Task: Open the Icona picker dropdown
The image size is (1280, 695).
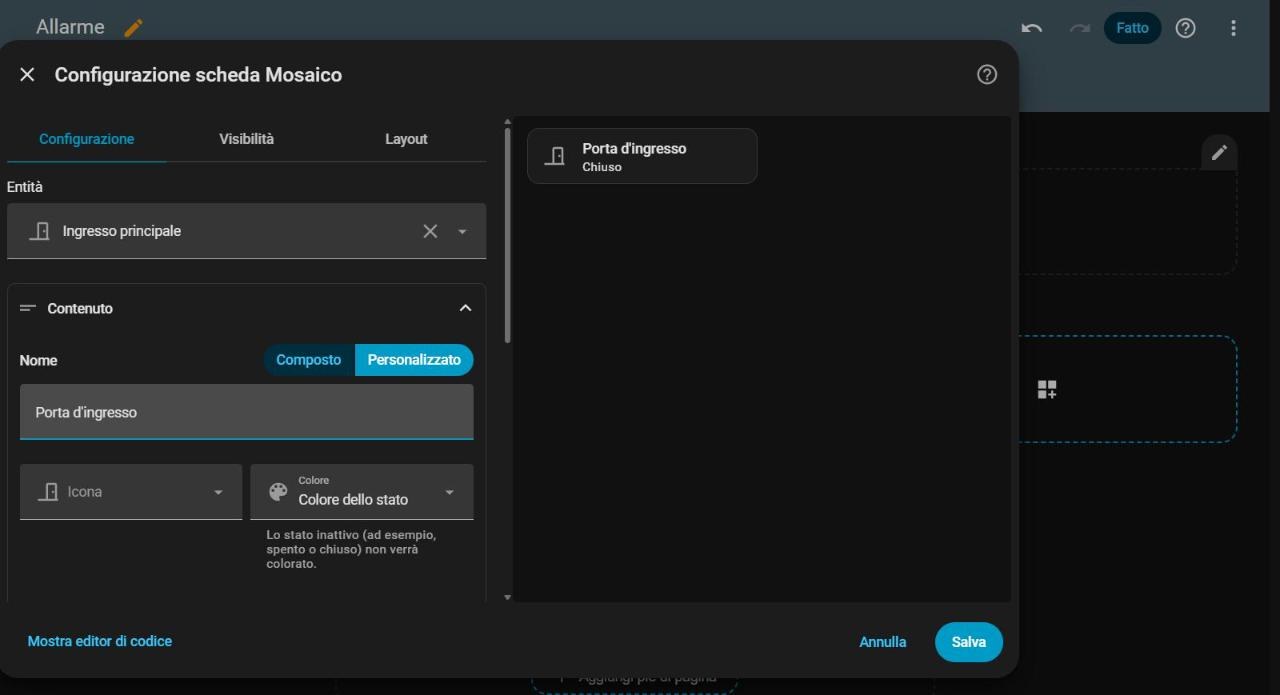Action: tap(218, 492)
